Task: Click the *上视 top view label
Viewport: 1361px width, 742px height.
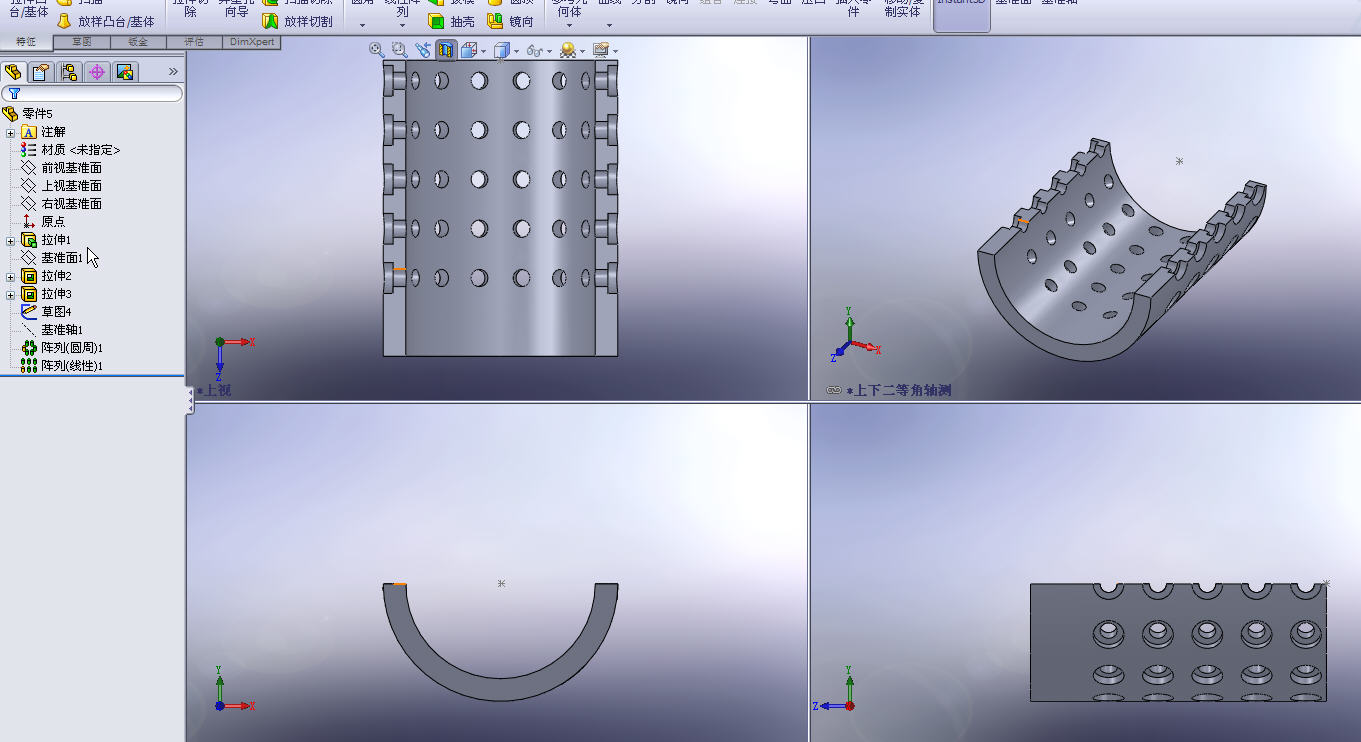Action: pyautogui.click(x=214, y=390)
